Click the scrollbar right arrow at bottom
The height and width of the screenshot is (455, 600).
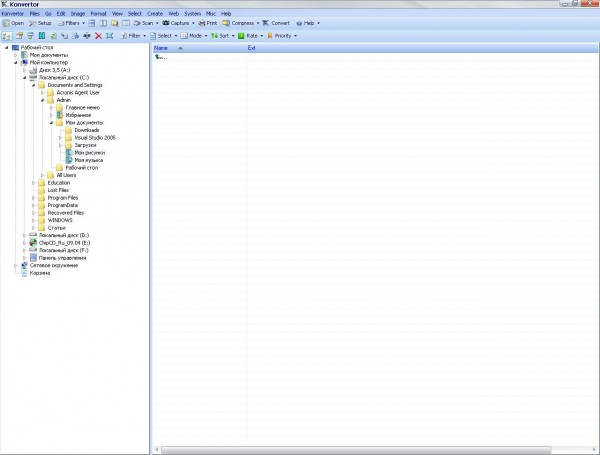594,450
